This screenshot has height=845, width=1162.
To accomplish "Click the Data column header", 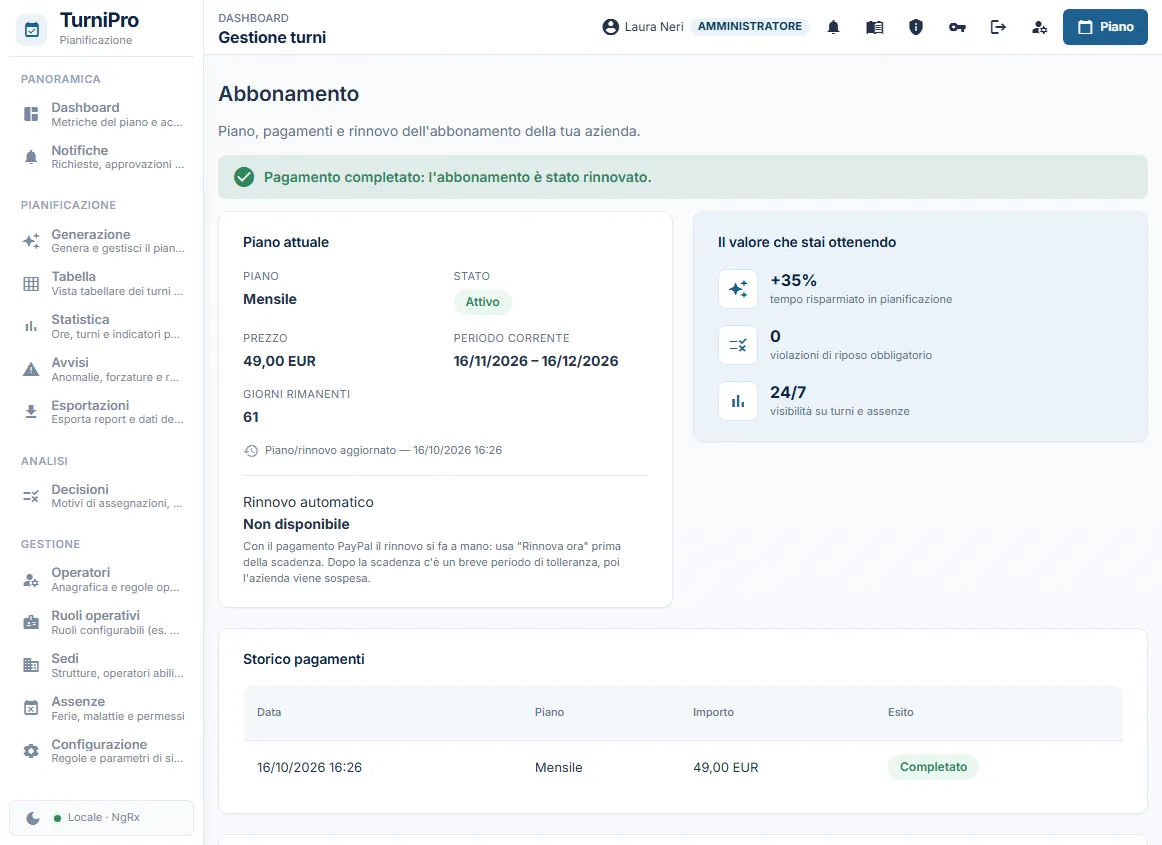I will tap(269, 712).
